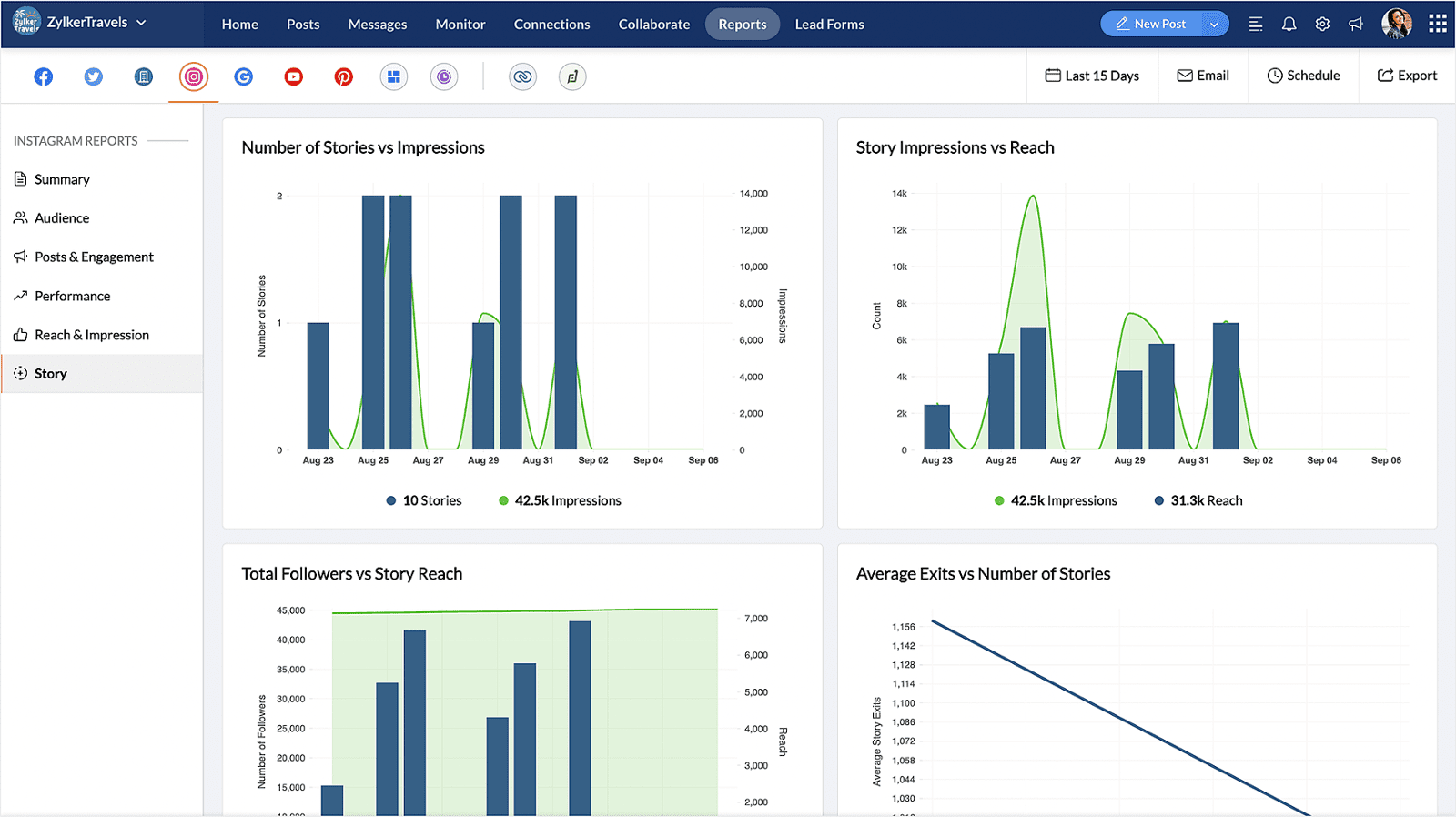Open the apps grid launcher
This screenshot has width=1456, height=817.
1438,24
